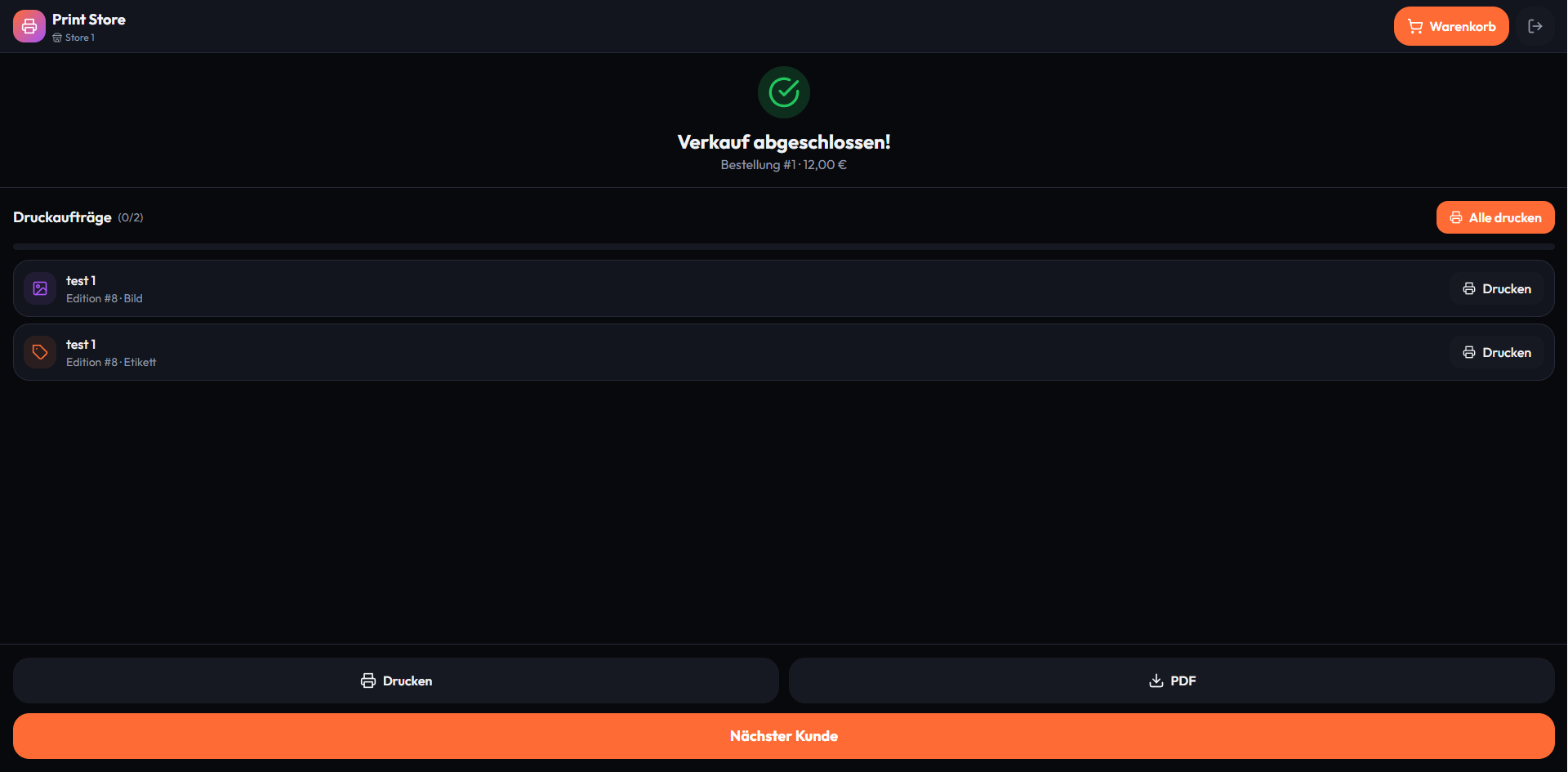
Task: Download receipt via PDF button
Action: point(1172,681)
